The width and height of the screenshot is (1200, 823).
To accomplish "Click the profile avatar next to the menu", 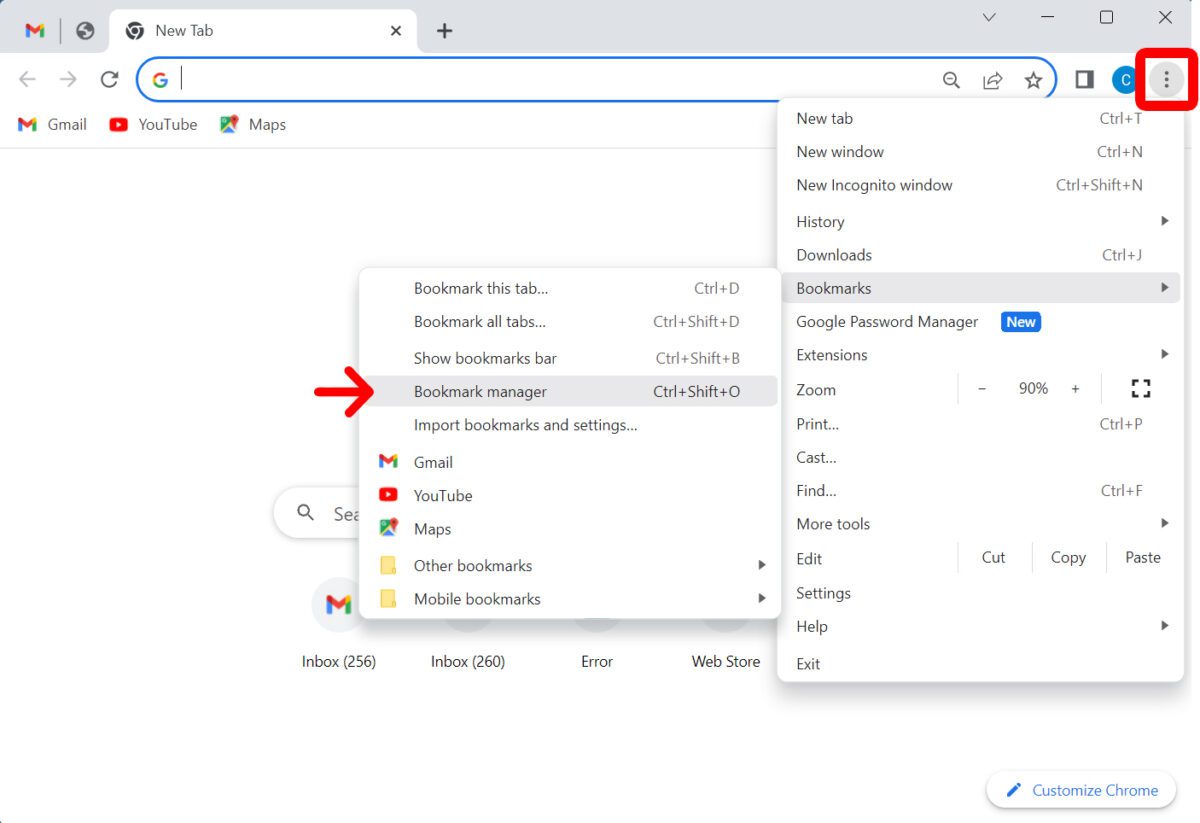I will tap(1125, 79).
